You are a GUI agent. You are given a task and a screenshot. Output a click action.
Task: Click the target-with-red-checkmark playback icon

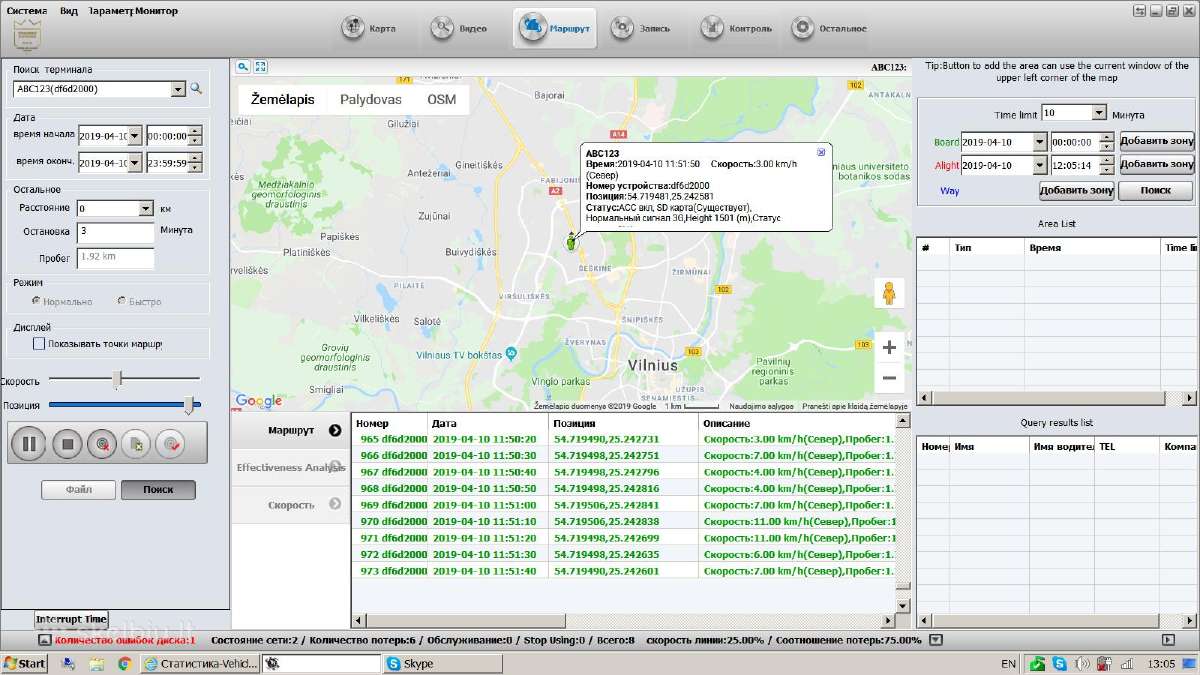(x=171, y=443)
